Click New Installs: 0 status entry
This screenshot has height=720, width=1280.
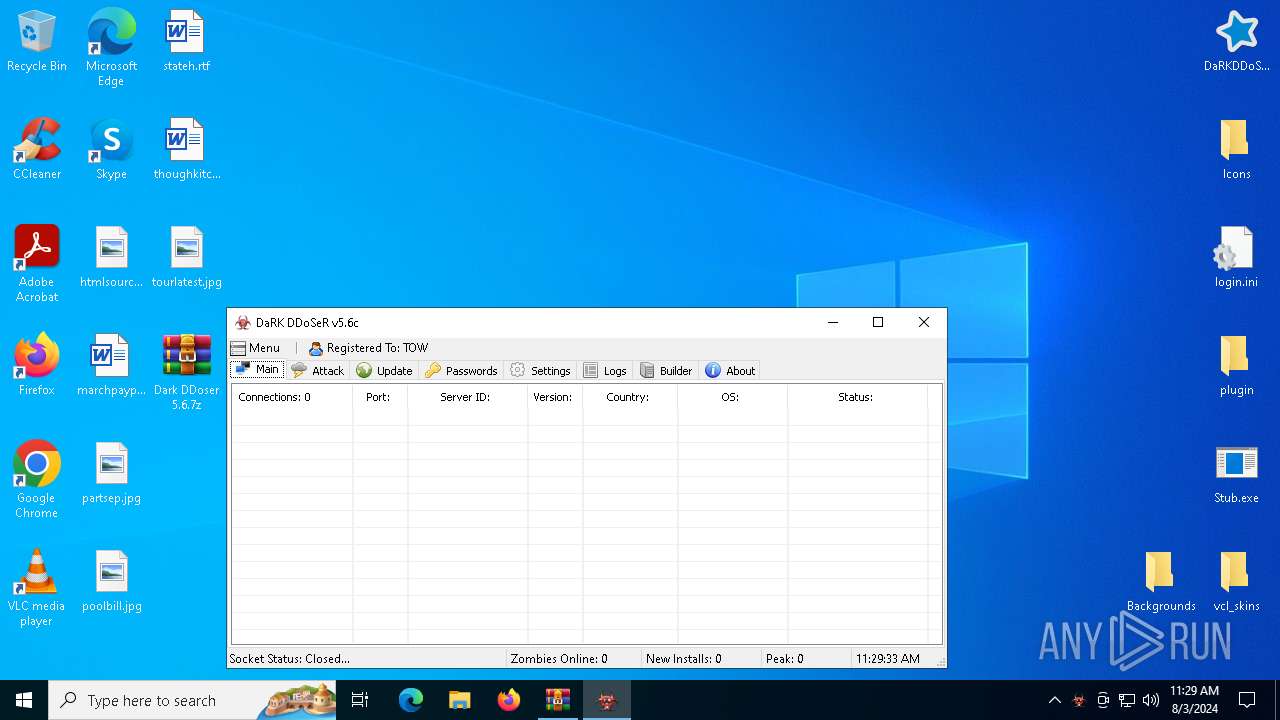click(x=684, y=659)
